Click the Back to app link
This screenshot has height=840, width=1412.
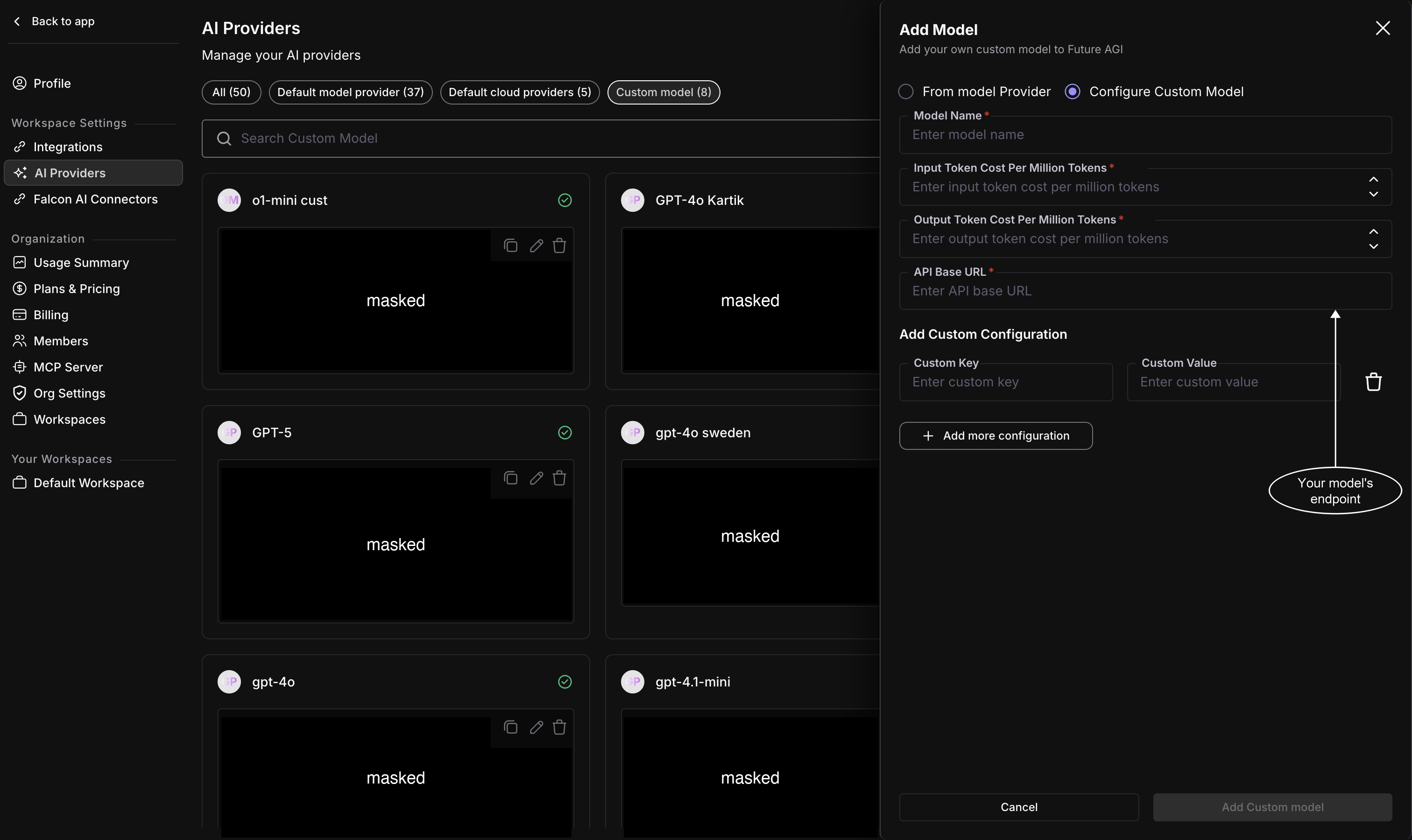[x=54, y=21]
